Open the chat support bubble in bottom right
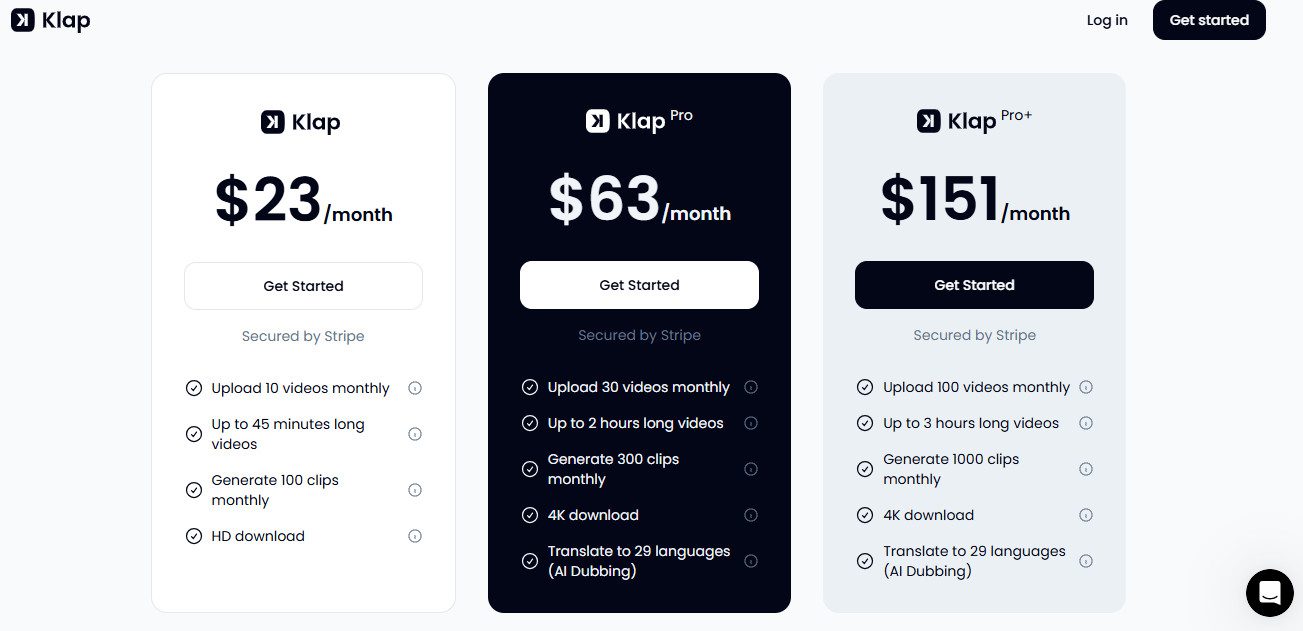This screenshot has height=631, width=1303. (x=1269, y=593)
